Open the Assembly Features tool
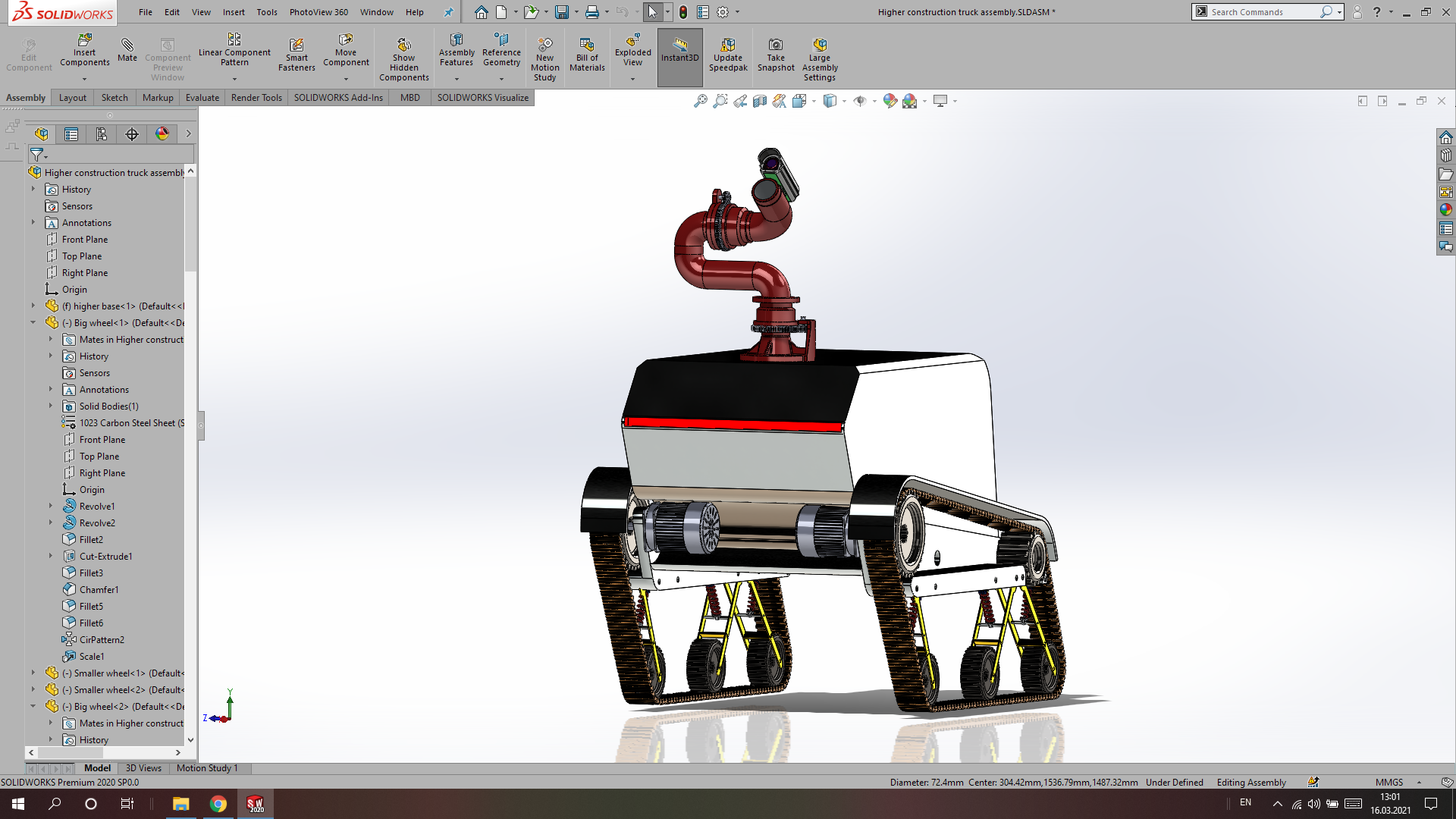Screen dimensions: 1456x819 (x=457, y=50)
